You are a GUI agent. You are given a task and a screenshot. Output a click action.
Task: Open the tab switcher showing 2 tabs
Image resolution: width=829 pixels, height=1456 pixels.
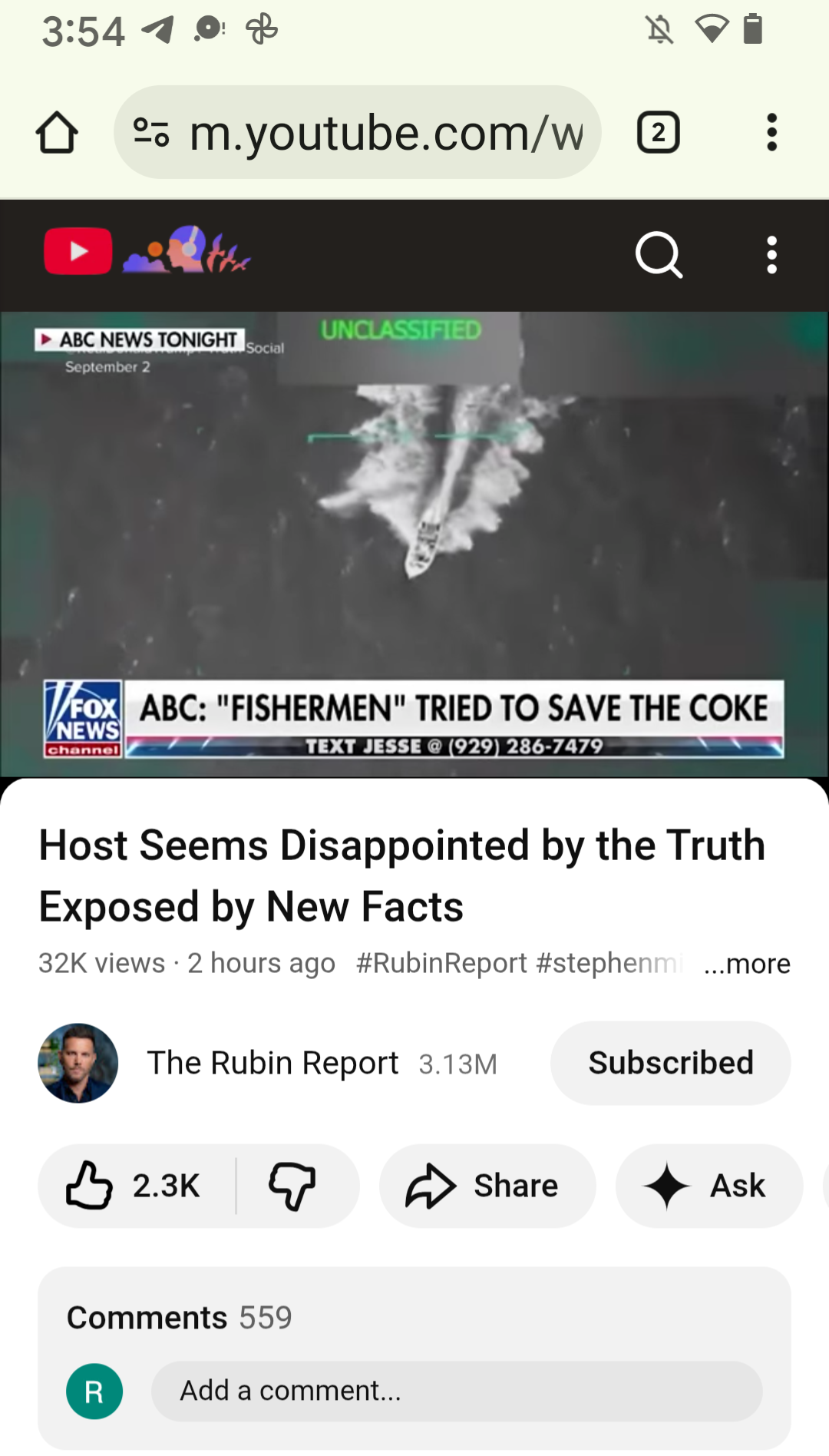(x=659, y=133)
